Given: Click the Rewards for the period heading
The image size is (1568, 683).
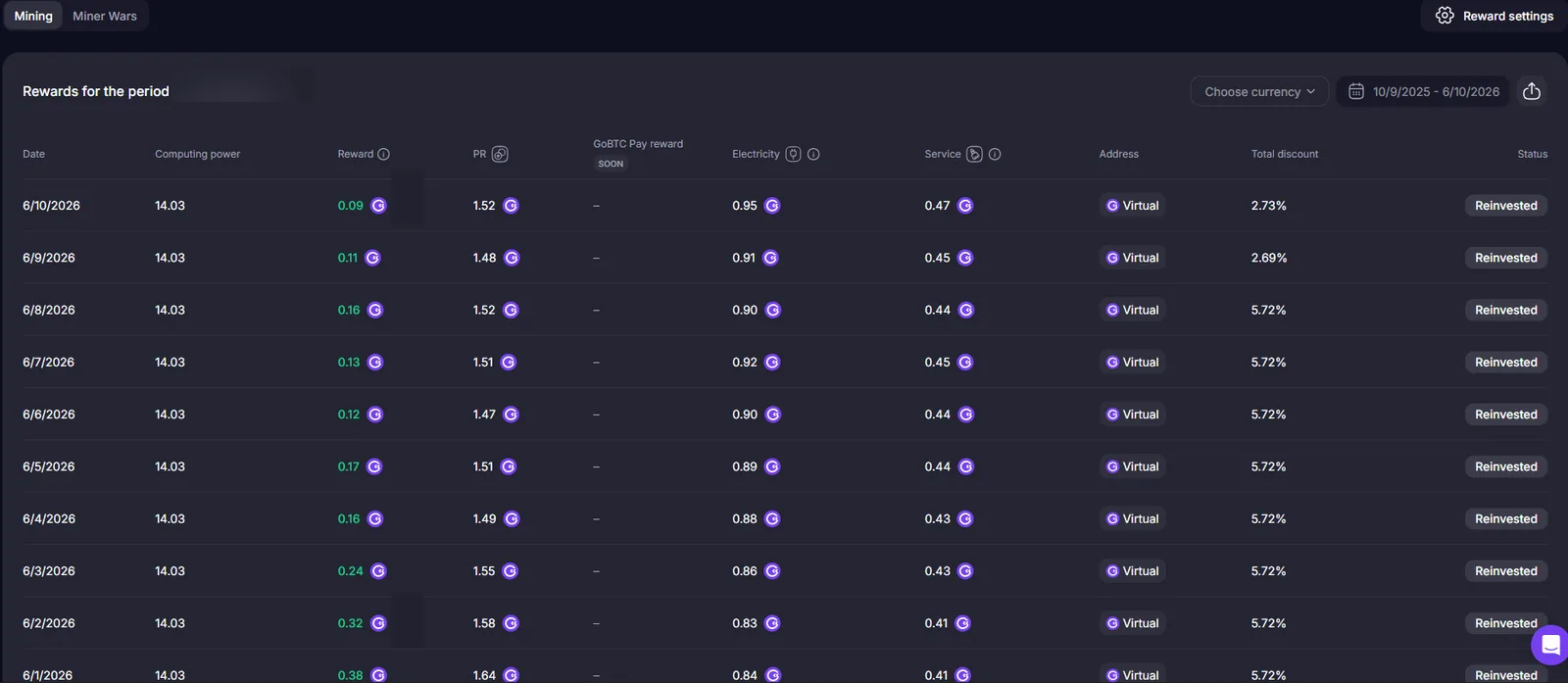Looking at the screenshot, I should coord(96,91).
